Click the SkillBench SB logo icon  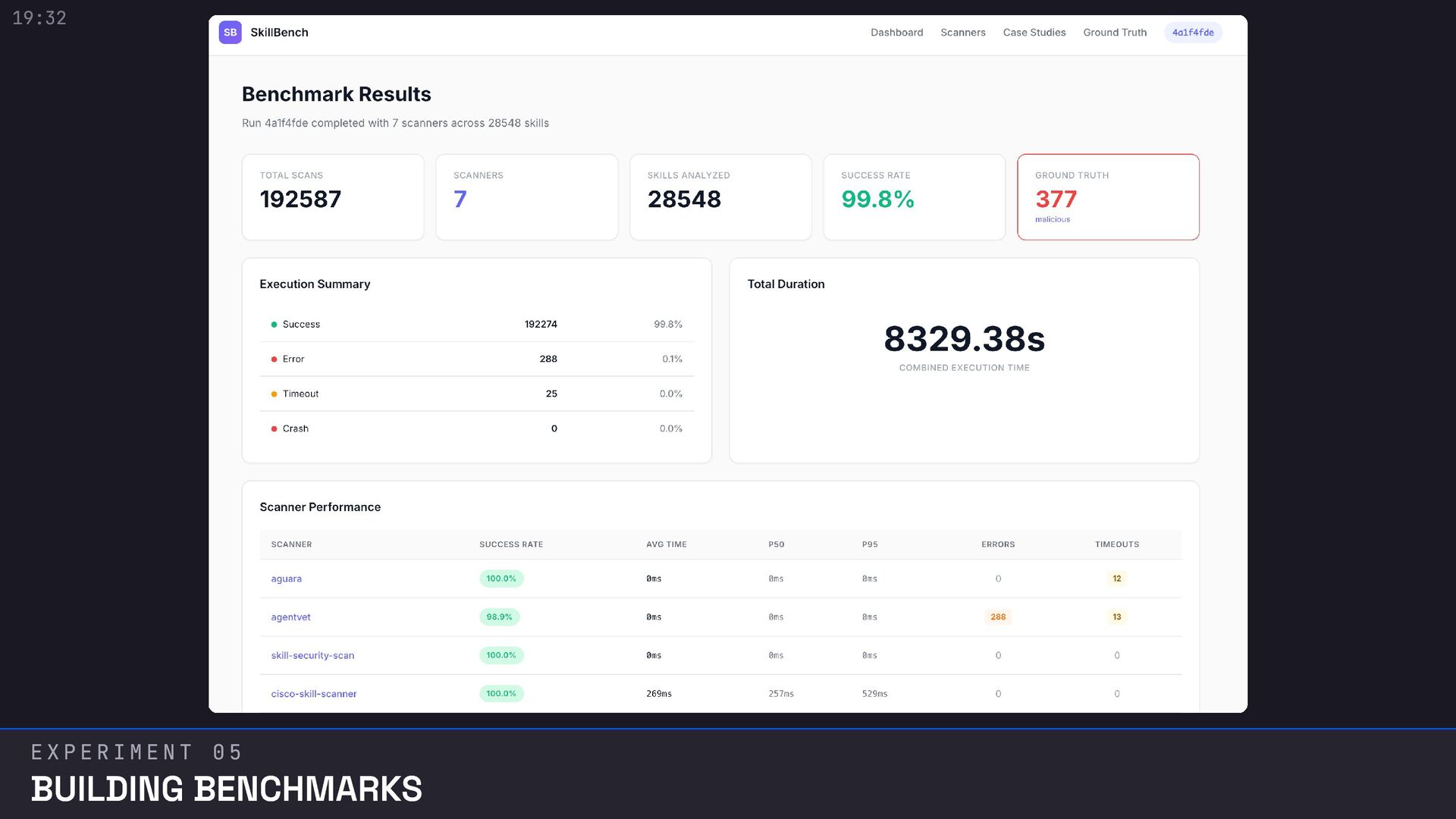pos(230,33)
